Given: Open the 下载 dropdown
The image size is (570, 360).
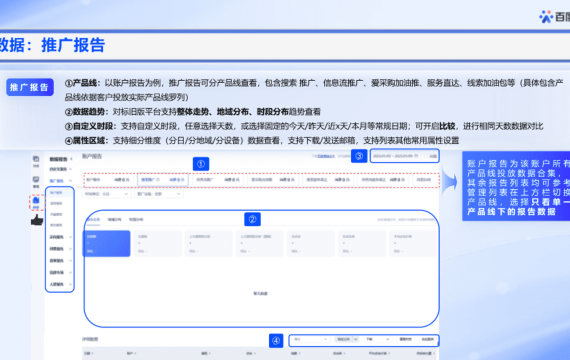Looking at the screenshot, I should point(378,339).
